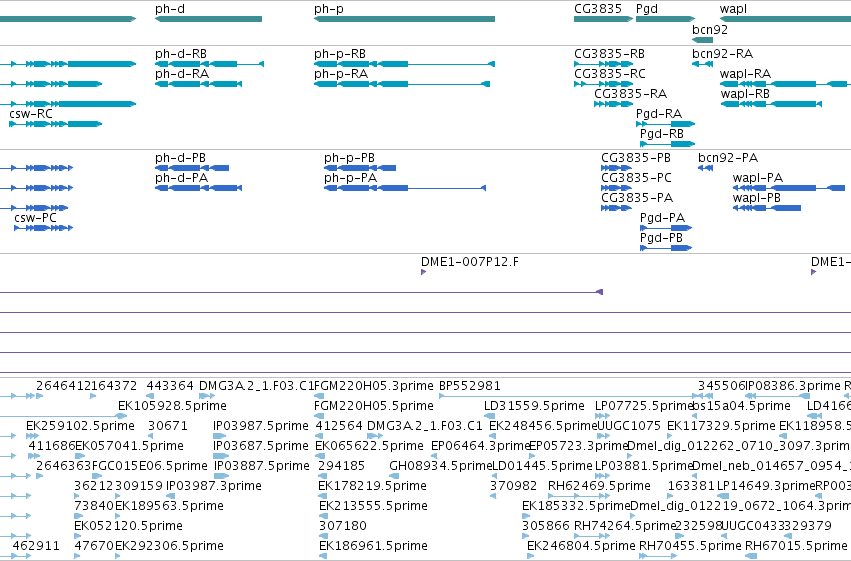851x561 pixels.
Task: Click the EK292306.5prime EST label
Action: pyautogui.click(x=169, y=546)
